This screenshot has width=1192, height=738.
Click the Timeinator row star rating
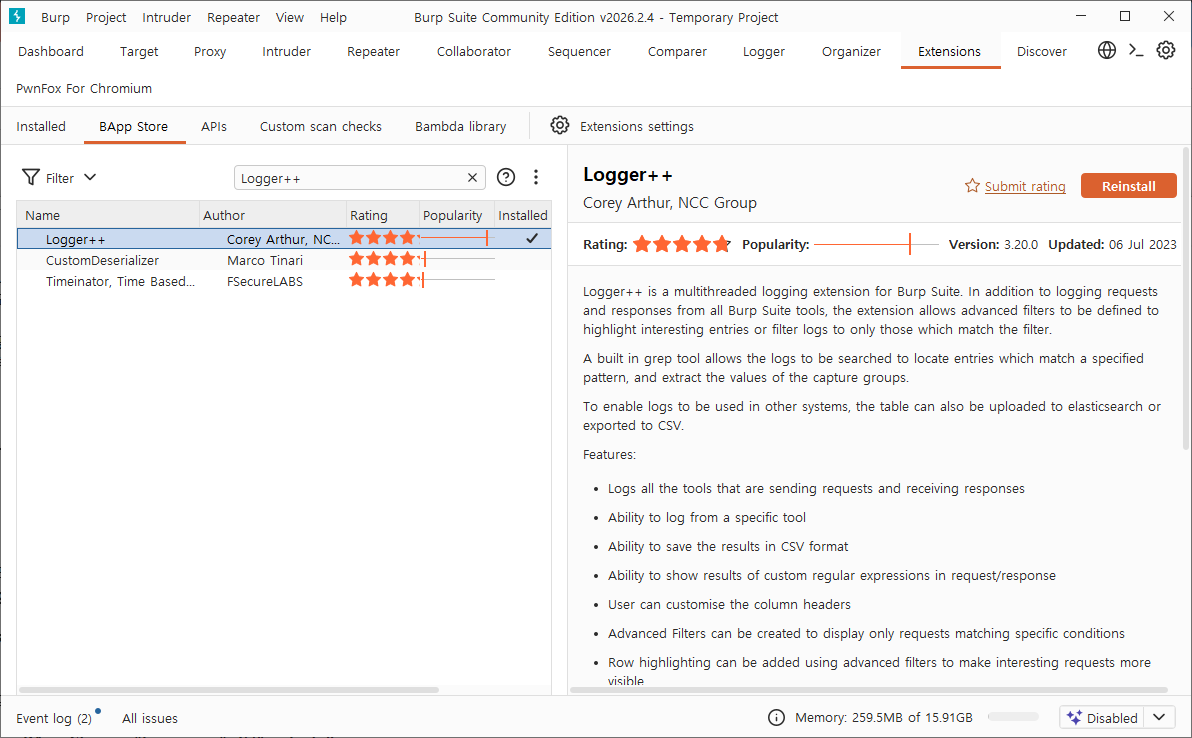pyautogui.click(x=383, y=280)
